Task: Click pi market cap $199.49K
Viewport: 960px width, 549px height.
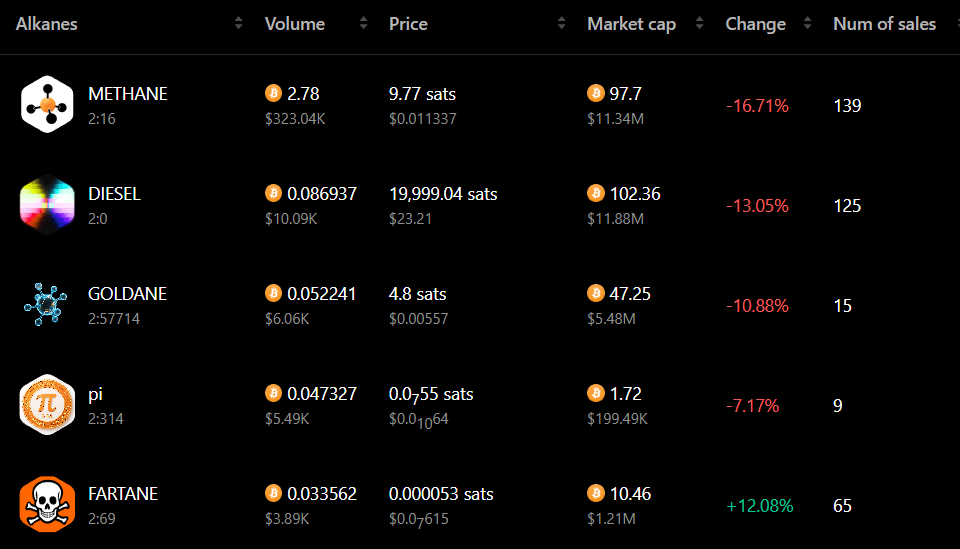Action: [617, 419]
